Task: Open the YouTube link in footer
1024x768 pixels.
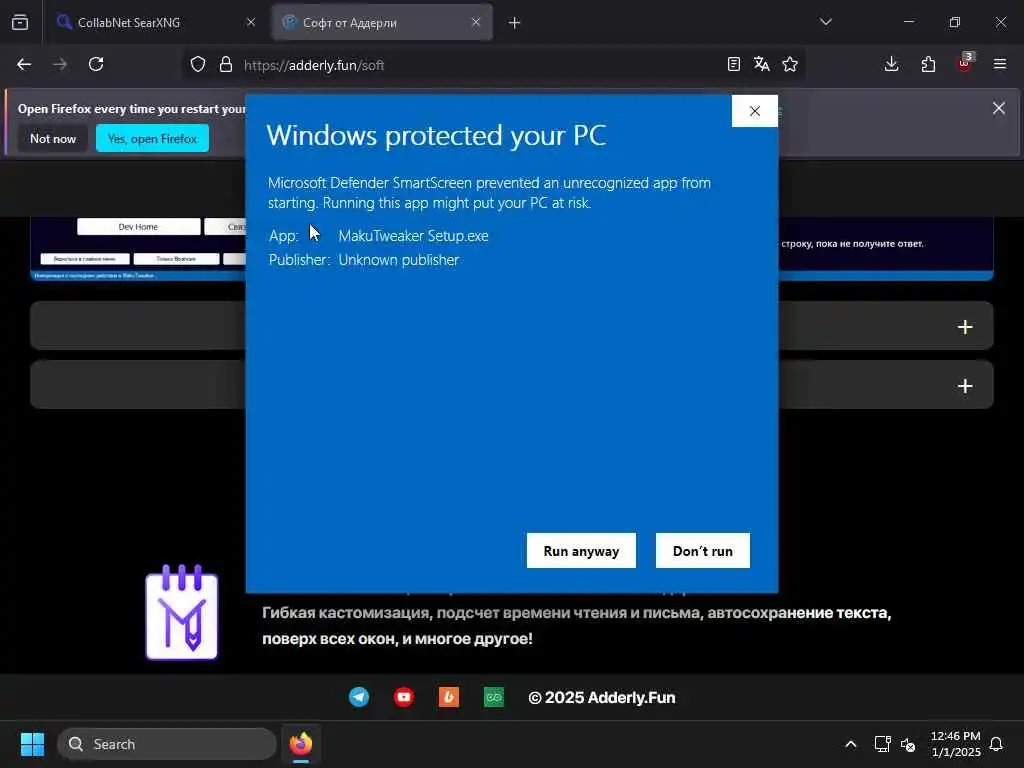Action: pos(404,697)
